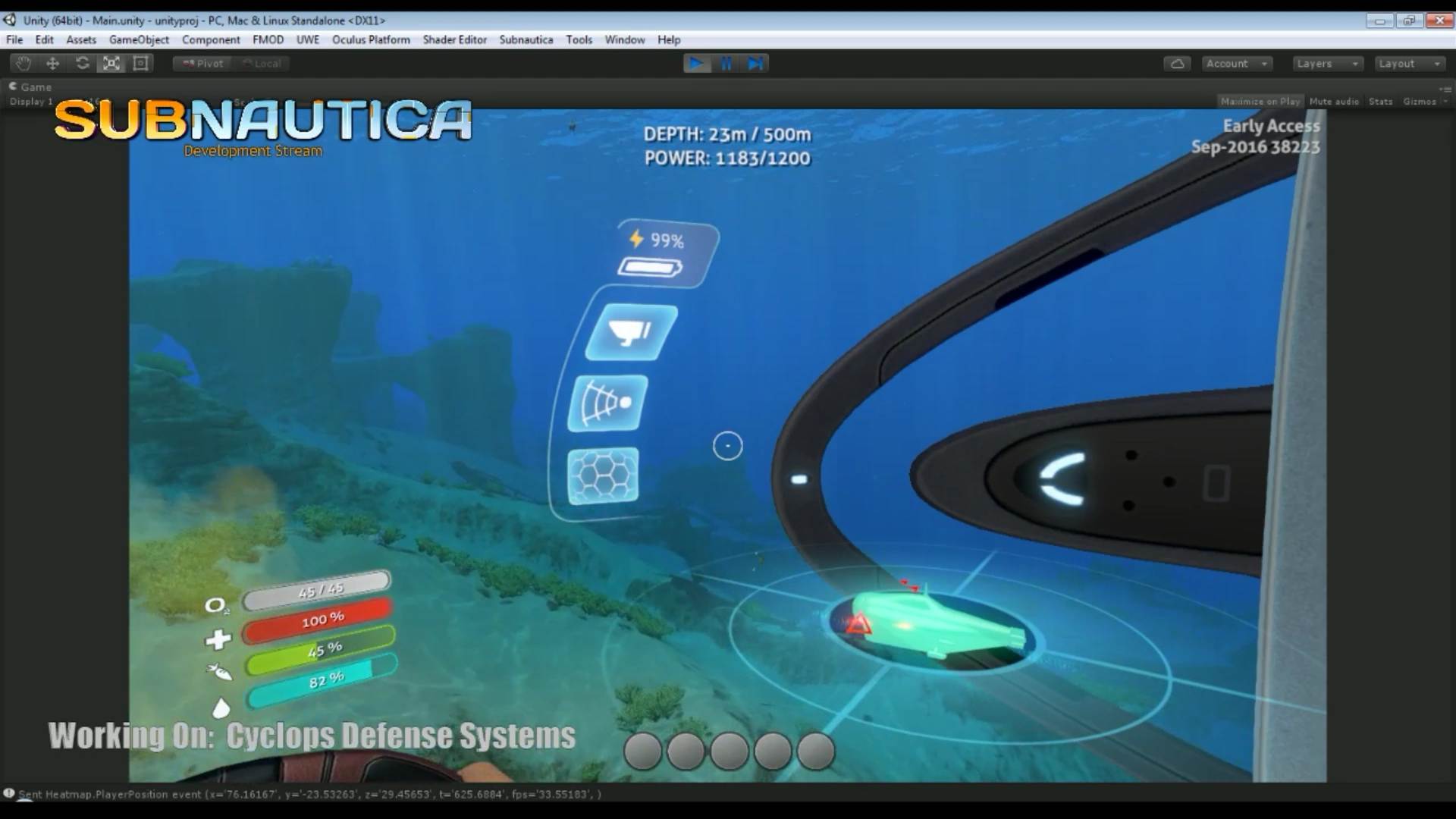Open the Subnautica menu
This screenshot has height=819, width=1456.
pyautogui.click(x=526, y=39)
